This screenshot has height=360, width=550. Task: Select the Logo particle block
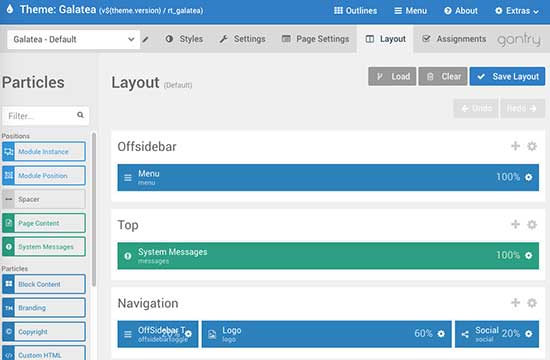pyautogui.click(x=327, y=334)
